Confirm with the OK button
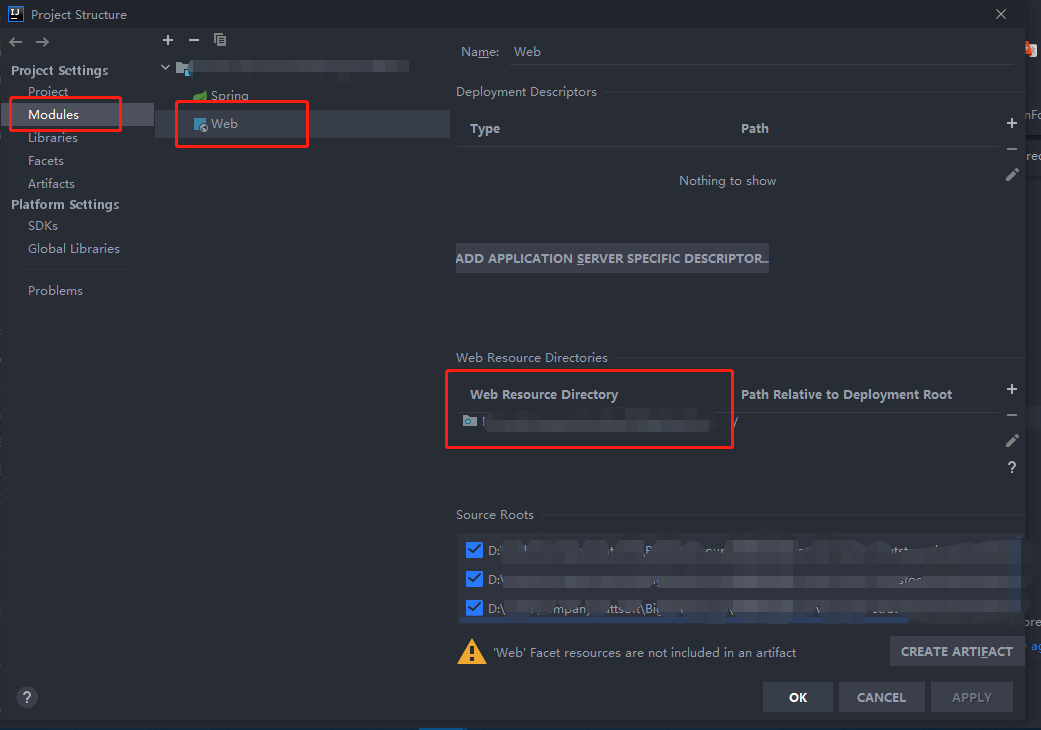This screenshot has height=730, width=1041. 798,697
